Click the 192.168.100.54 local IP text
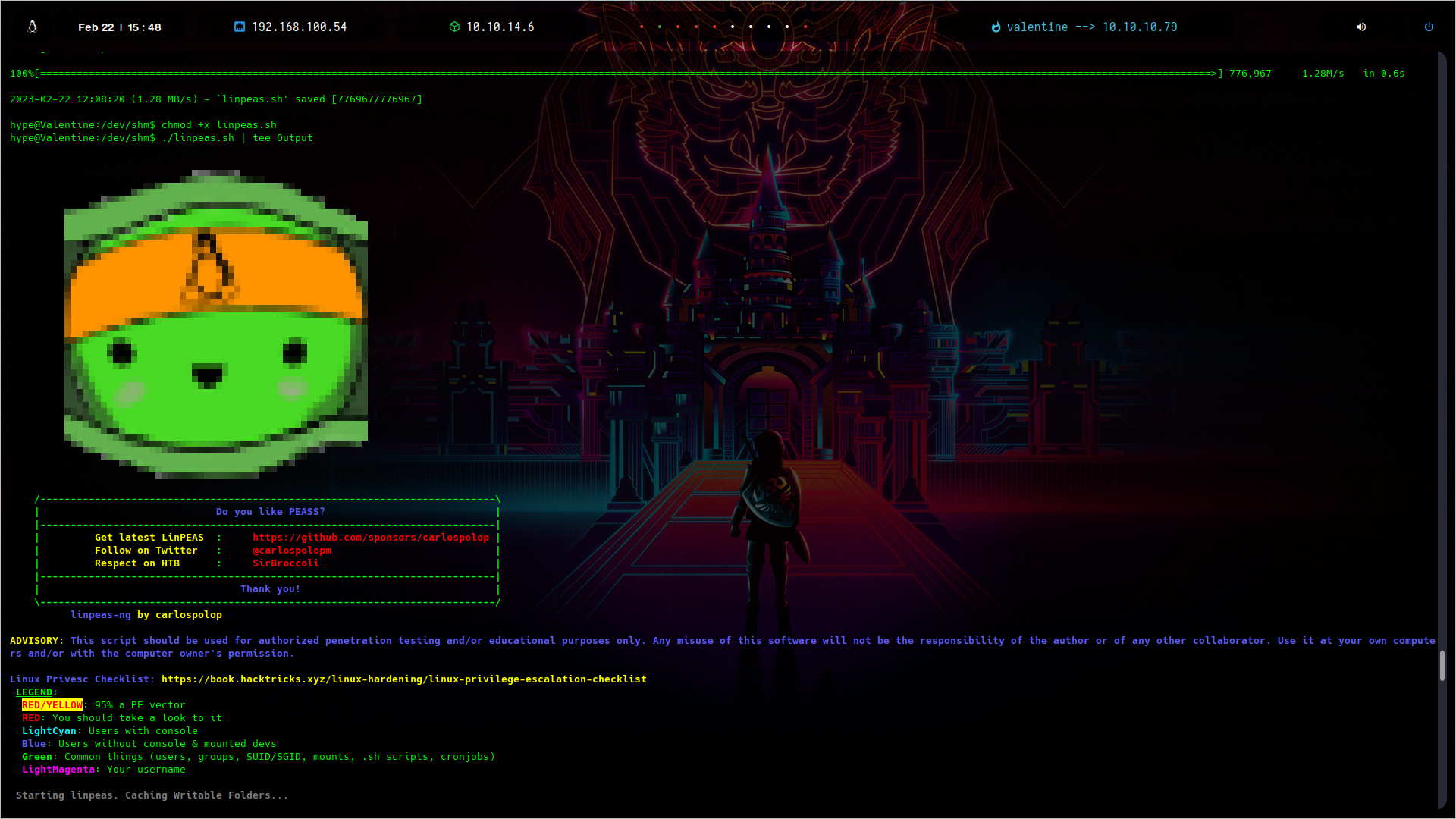 coord(299,27)
